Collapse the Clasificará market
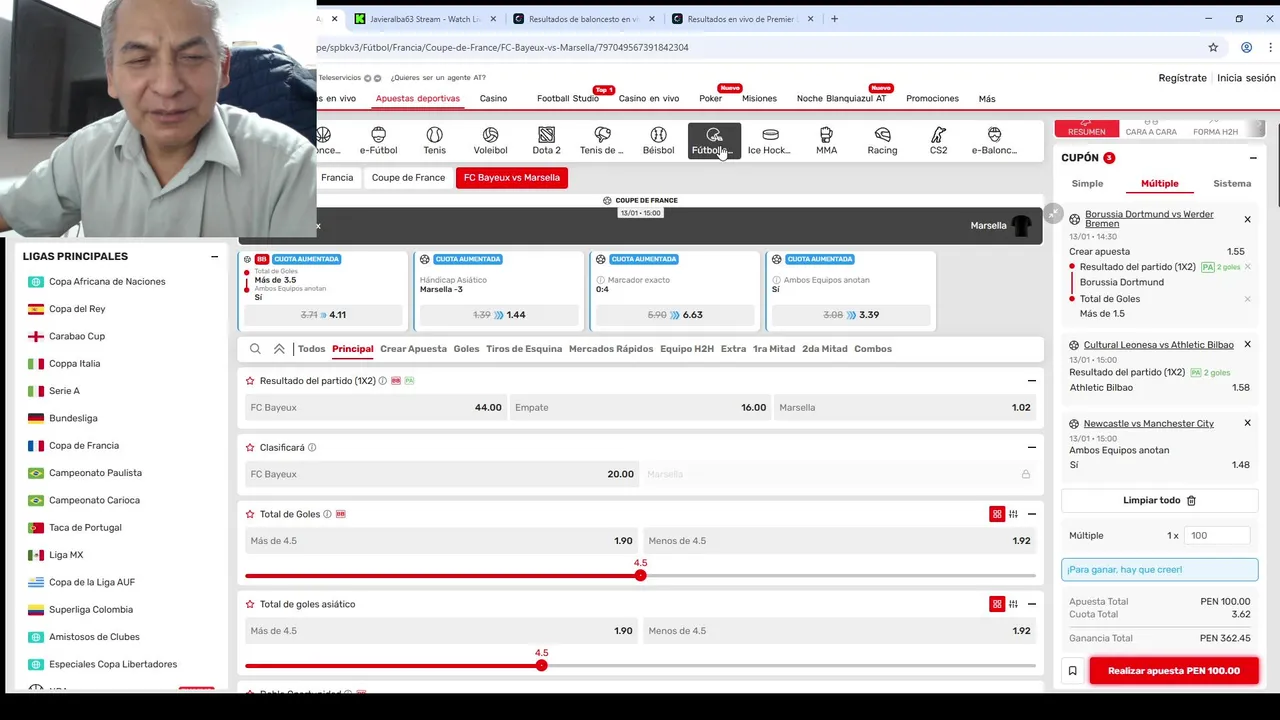 (1031, 448)
